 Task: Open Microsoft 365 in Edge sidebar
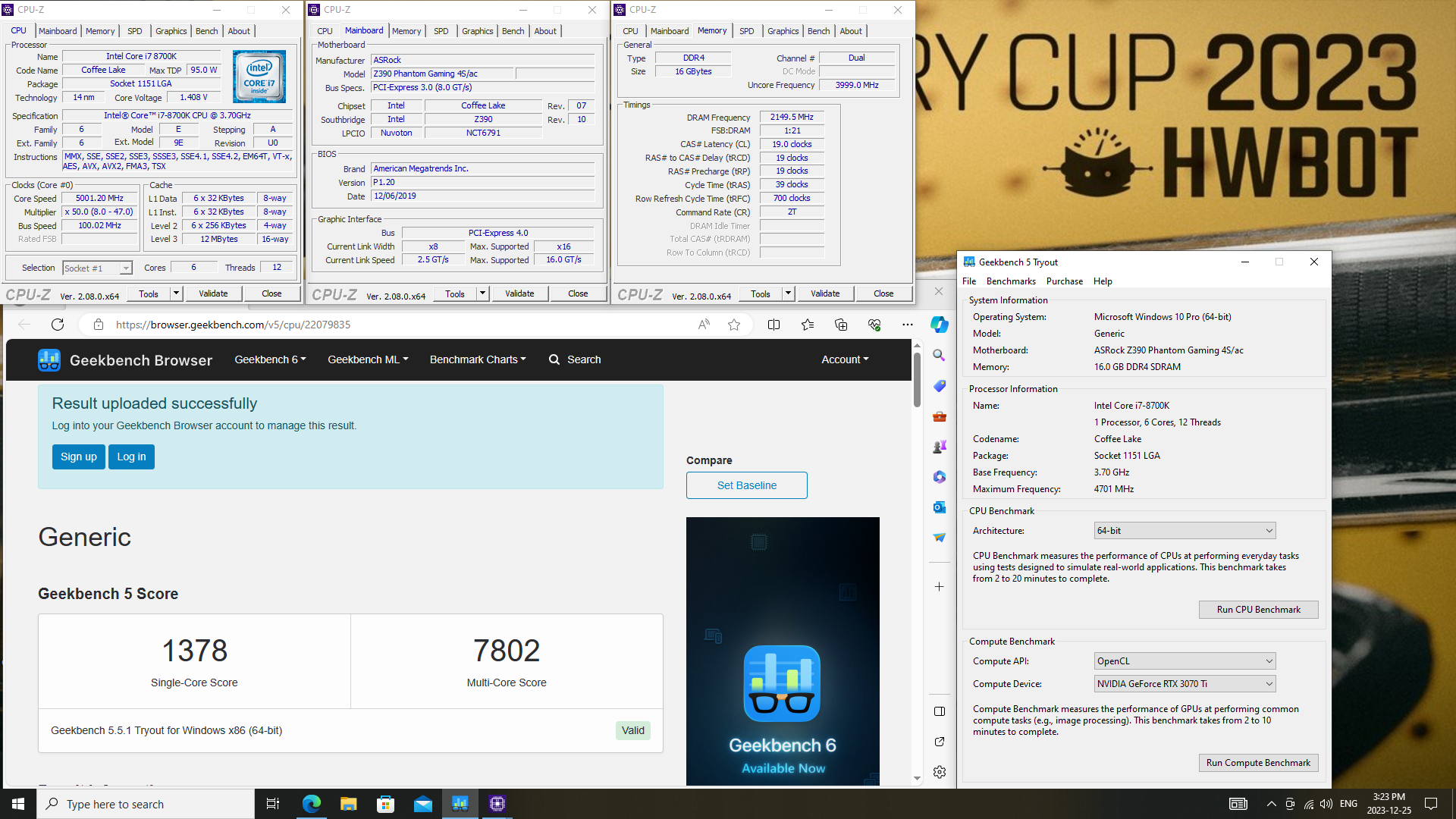939,477
